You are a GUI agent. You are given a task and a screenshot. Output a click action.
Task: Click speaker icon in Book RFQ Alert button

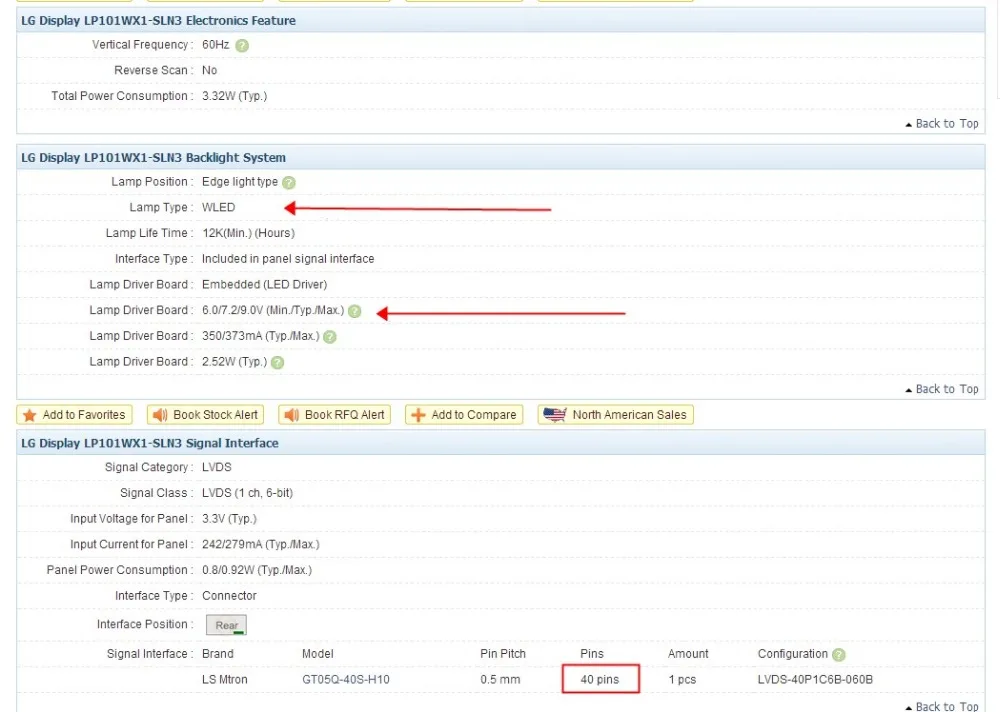pyautogui.click(x=291, y=415)
